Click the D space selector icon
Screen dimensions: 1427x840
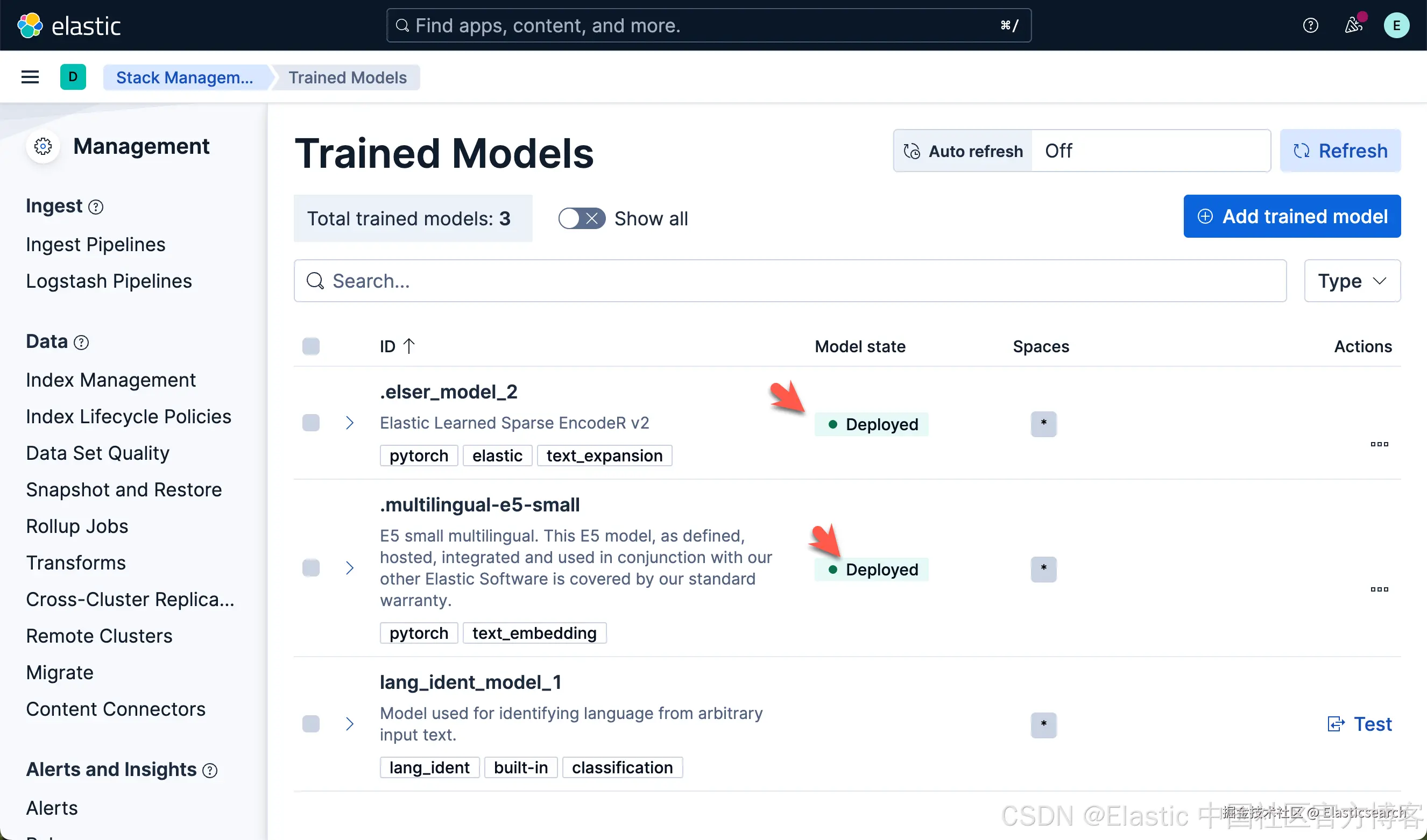coord(73,77)
